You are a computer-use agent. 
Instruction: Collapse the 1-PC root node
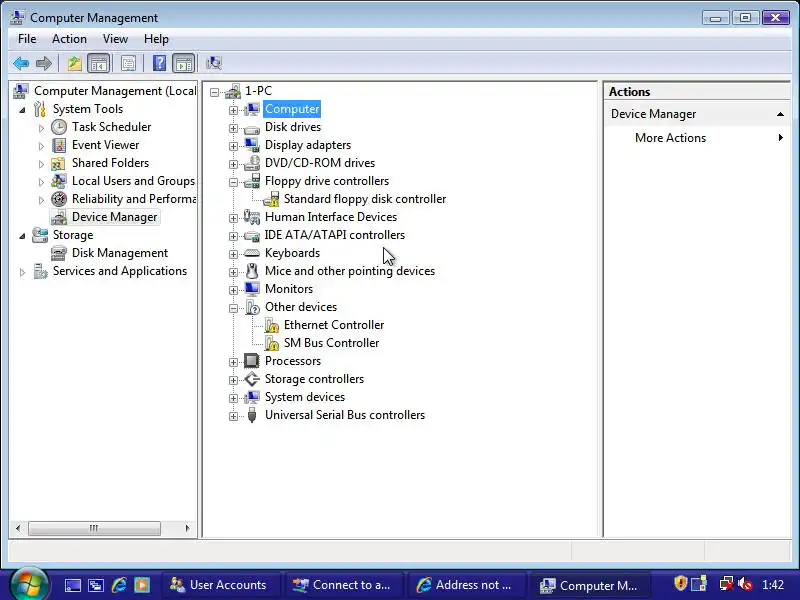coord(214,92)
